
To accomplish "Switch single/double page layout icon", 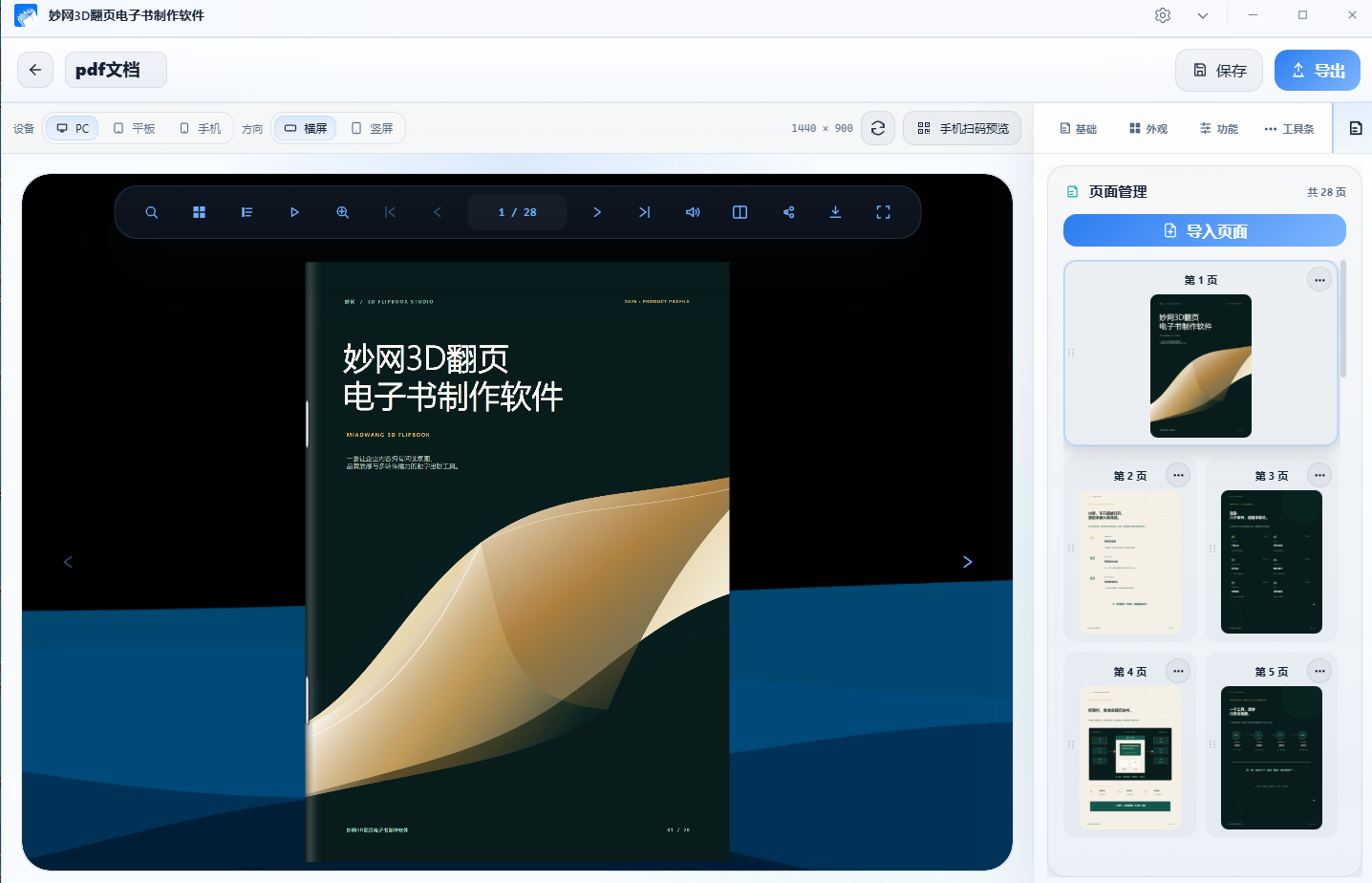I will (740, 212).
